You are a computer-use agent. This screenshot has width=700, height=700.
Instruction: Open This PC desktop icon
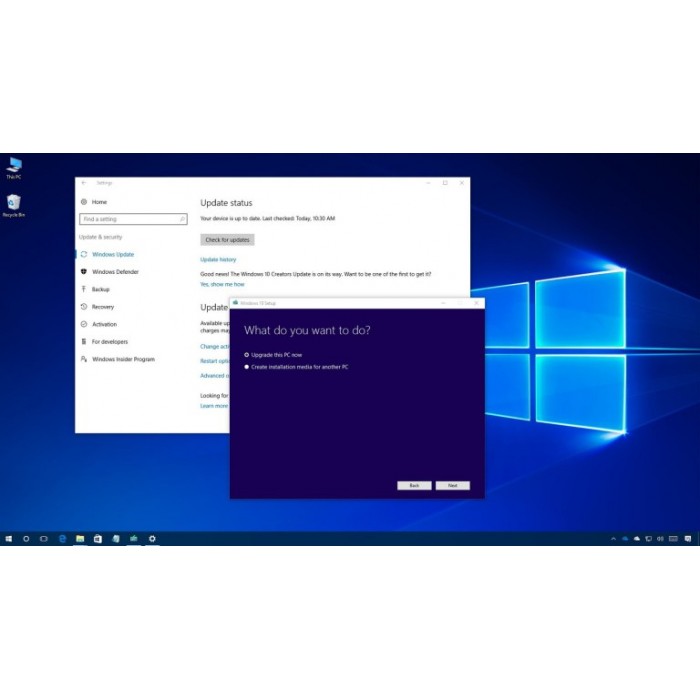click(x=14, y=165)
